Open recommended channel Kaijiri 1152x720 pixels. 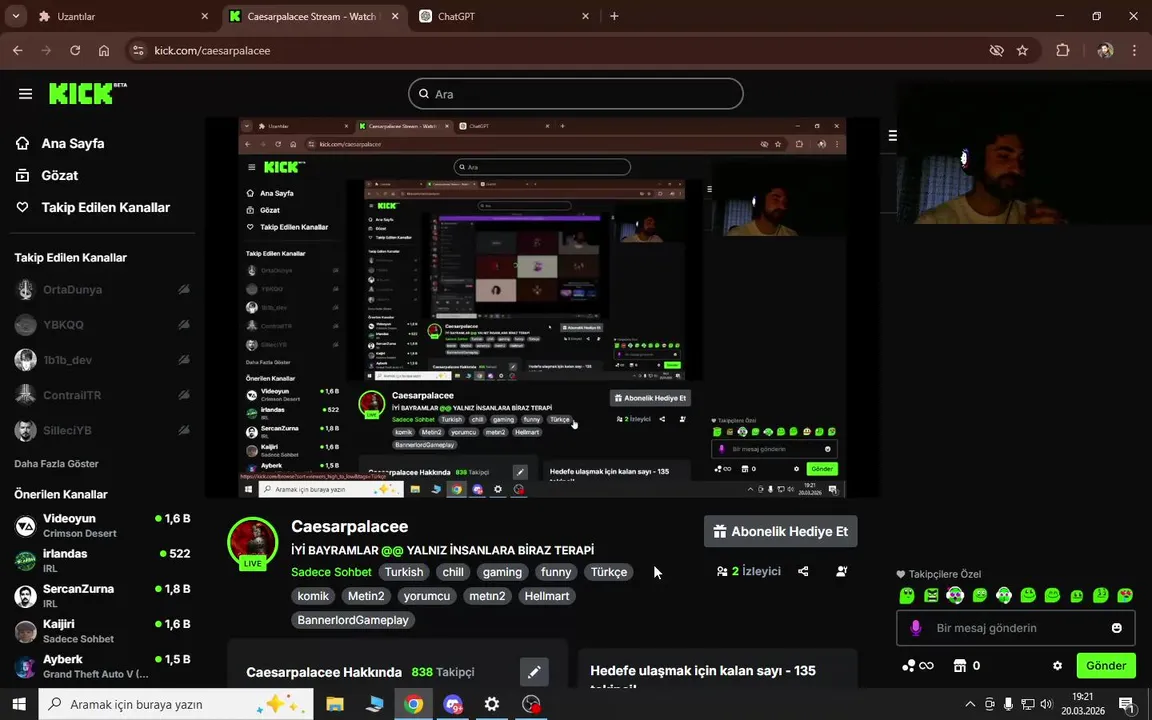point(103,631)
